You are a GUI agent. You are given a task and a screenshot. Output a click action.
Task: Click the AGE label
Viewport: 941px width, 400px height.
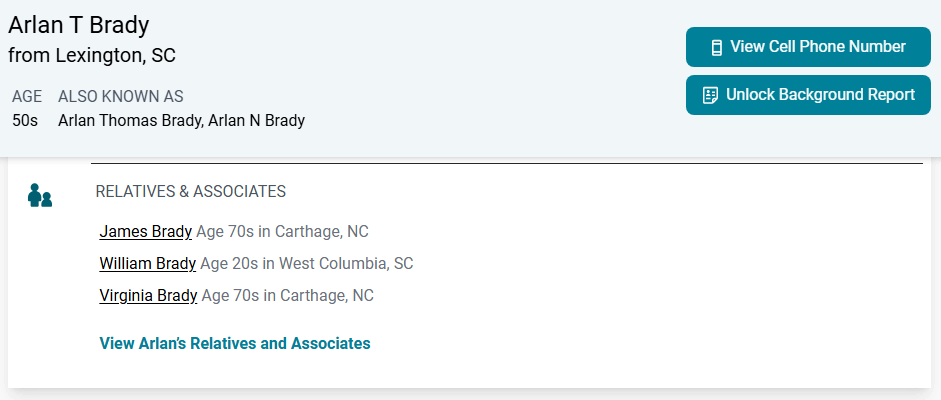pos(27,97)
